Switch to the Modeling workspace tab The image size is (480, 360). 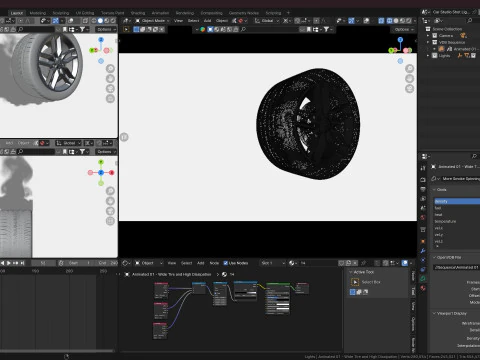[38, 13]
